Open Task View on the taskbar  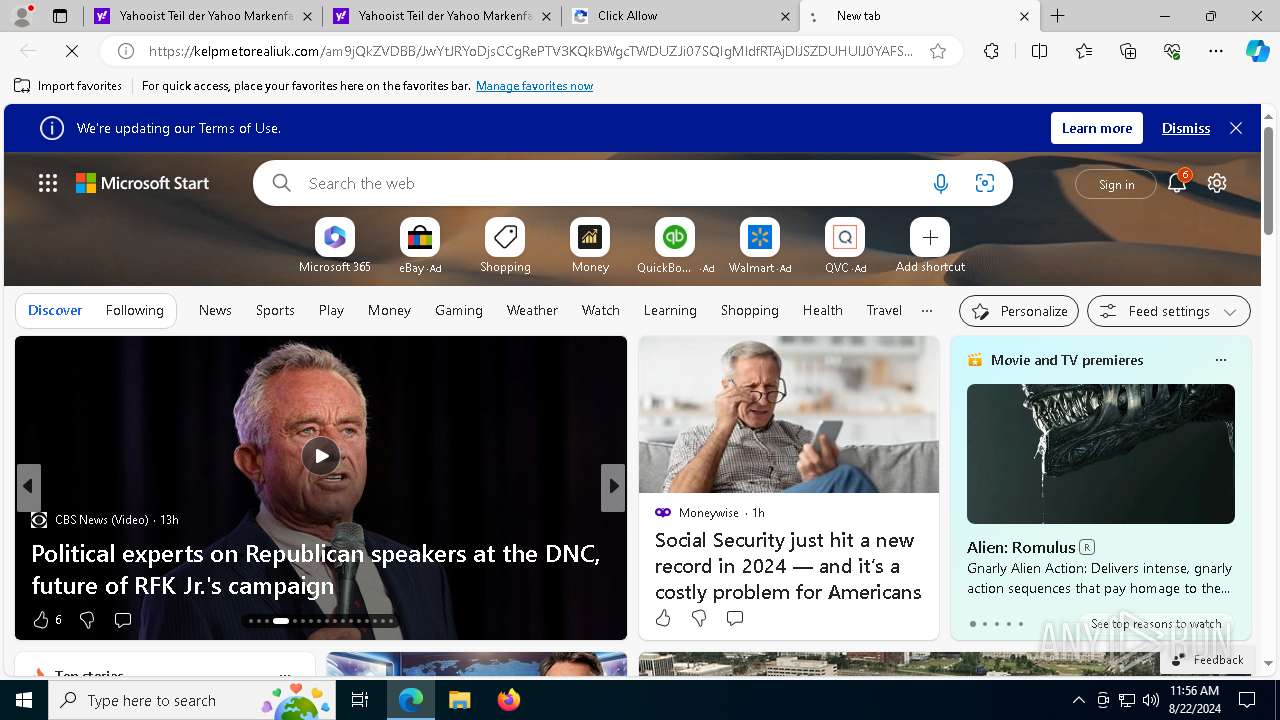(x=360, y=700)
